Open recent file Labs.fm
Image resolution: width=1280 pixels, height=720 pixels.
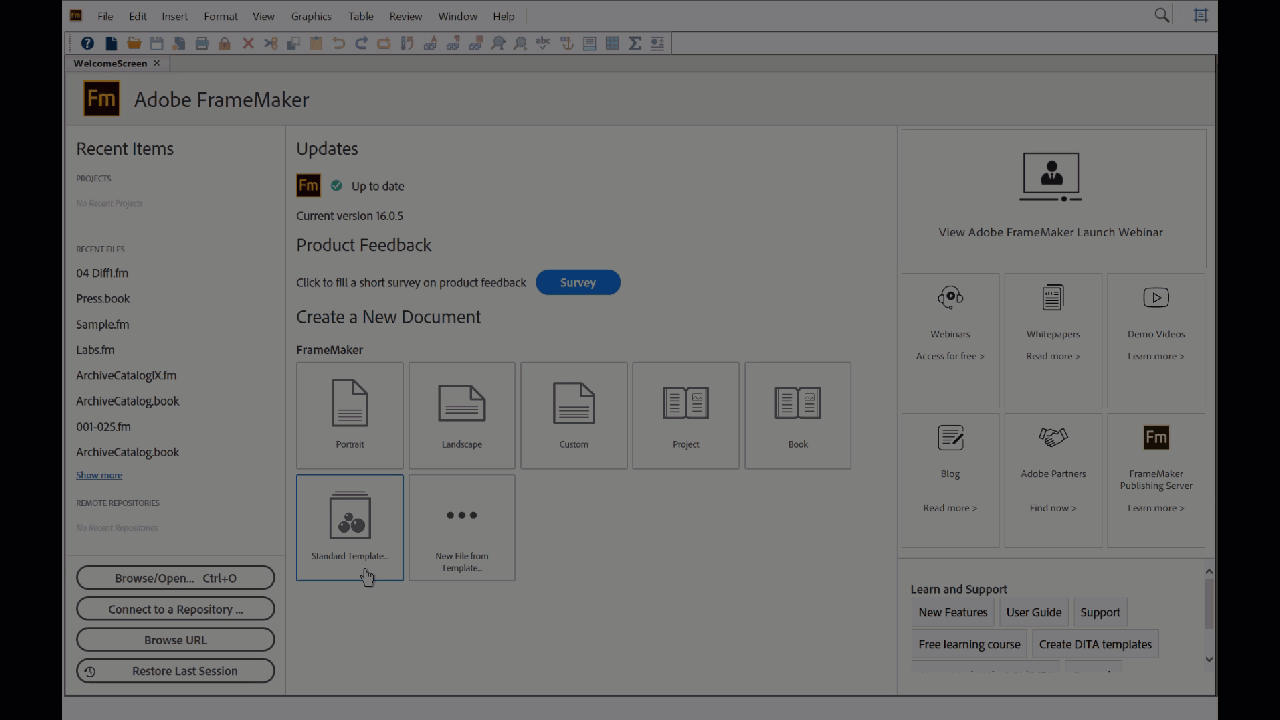point(95,350)
